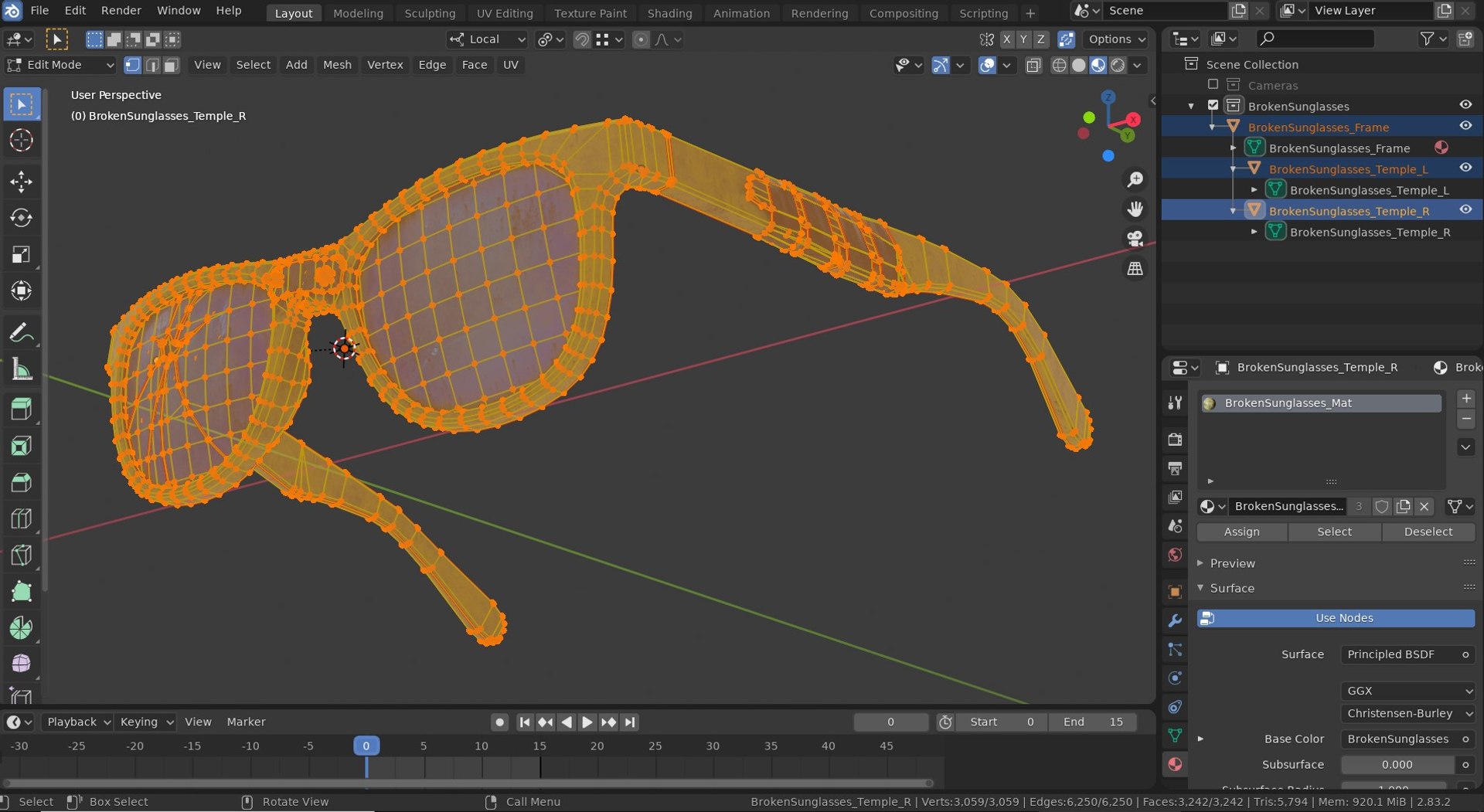
Task: Hide BrokenSunglasses_Temple_R with eye icon
Action: 1465,210
